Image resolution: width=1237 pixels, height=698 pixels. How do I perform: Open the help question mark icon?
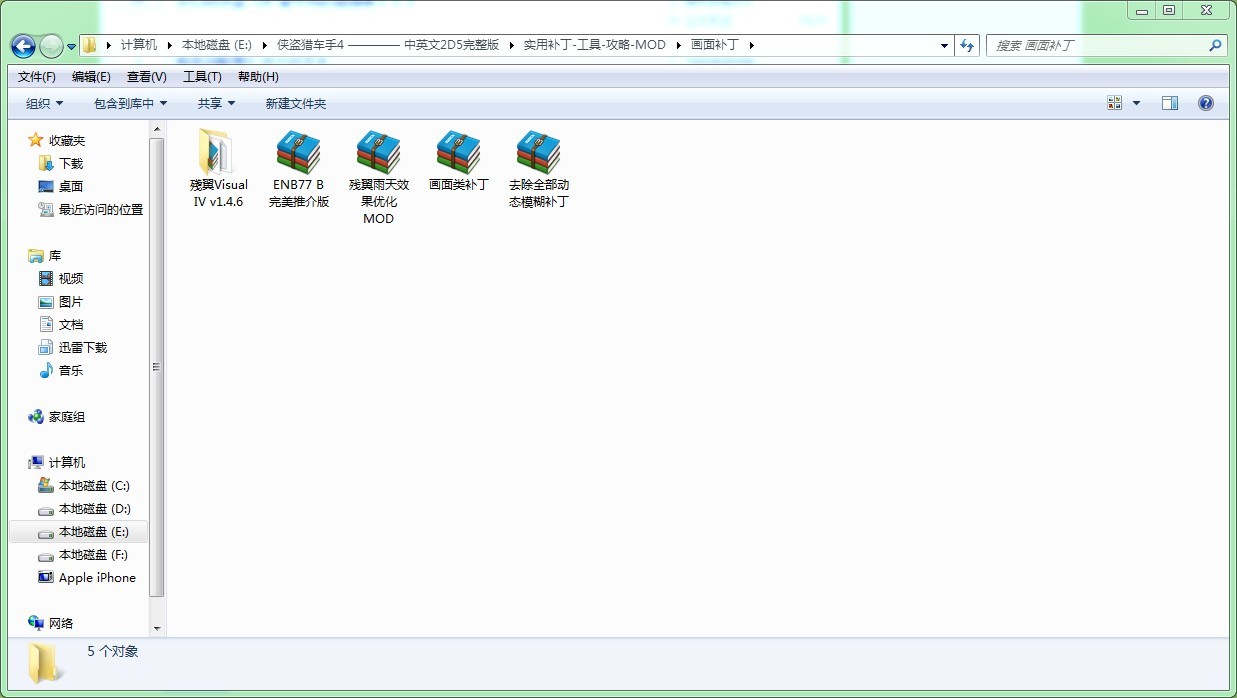pos(1206,103)
